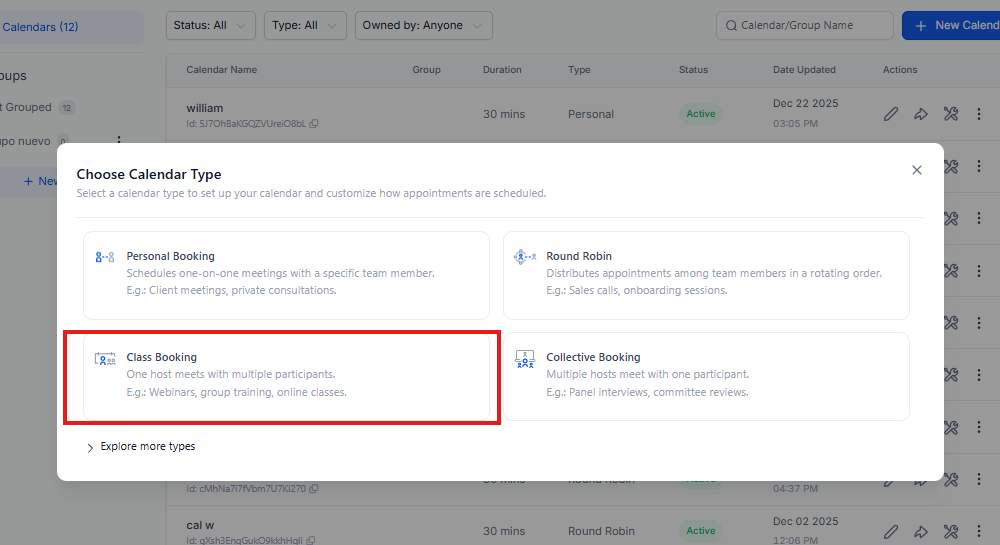
Task: Switch to the Calendars (12) tab
Action: coord(45,27)
